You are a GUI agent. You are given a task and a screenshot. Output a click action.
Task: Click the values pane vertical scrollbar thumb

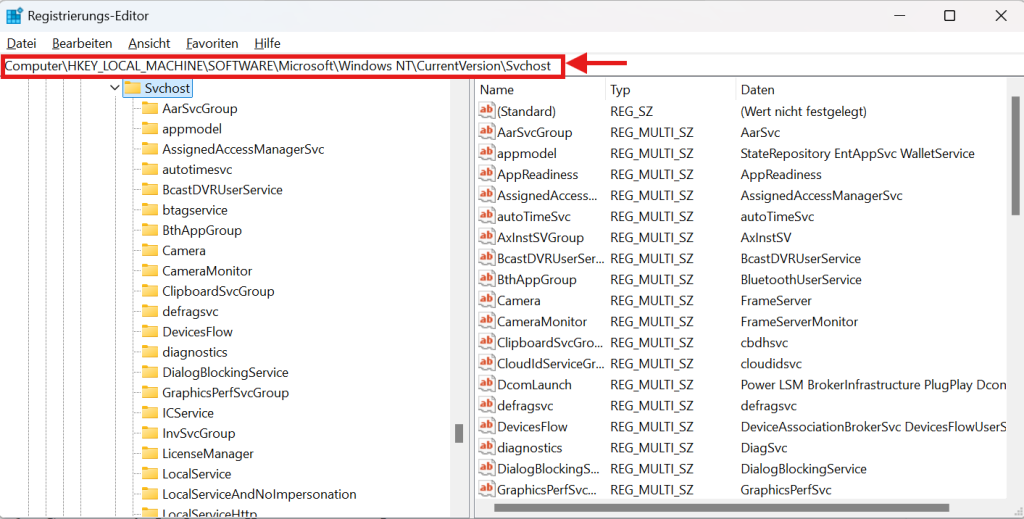1016,155
